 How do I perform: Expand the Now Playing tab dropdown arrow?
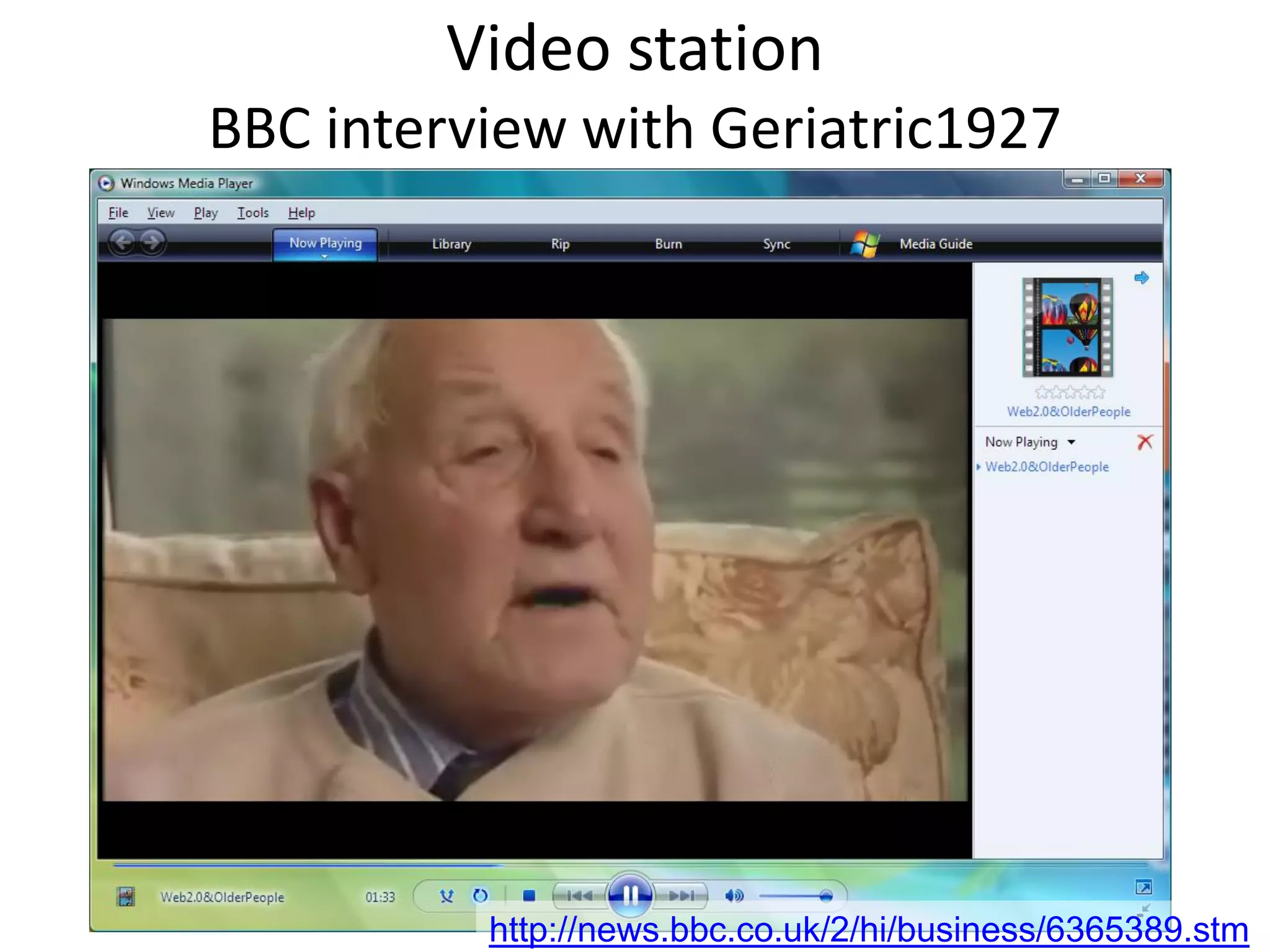[324, 257]
